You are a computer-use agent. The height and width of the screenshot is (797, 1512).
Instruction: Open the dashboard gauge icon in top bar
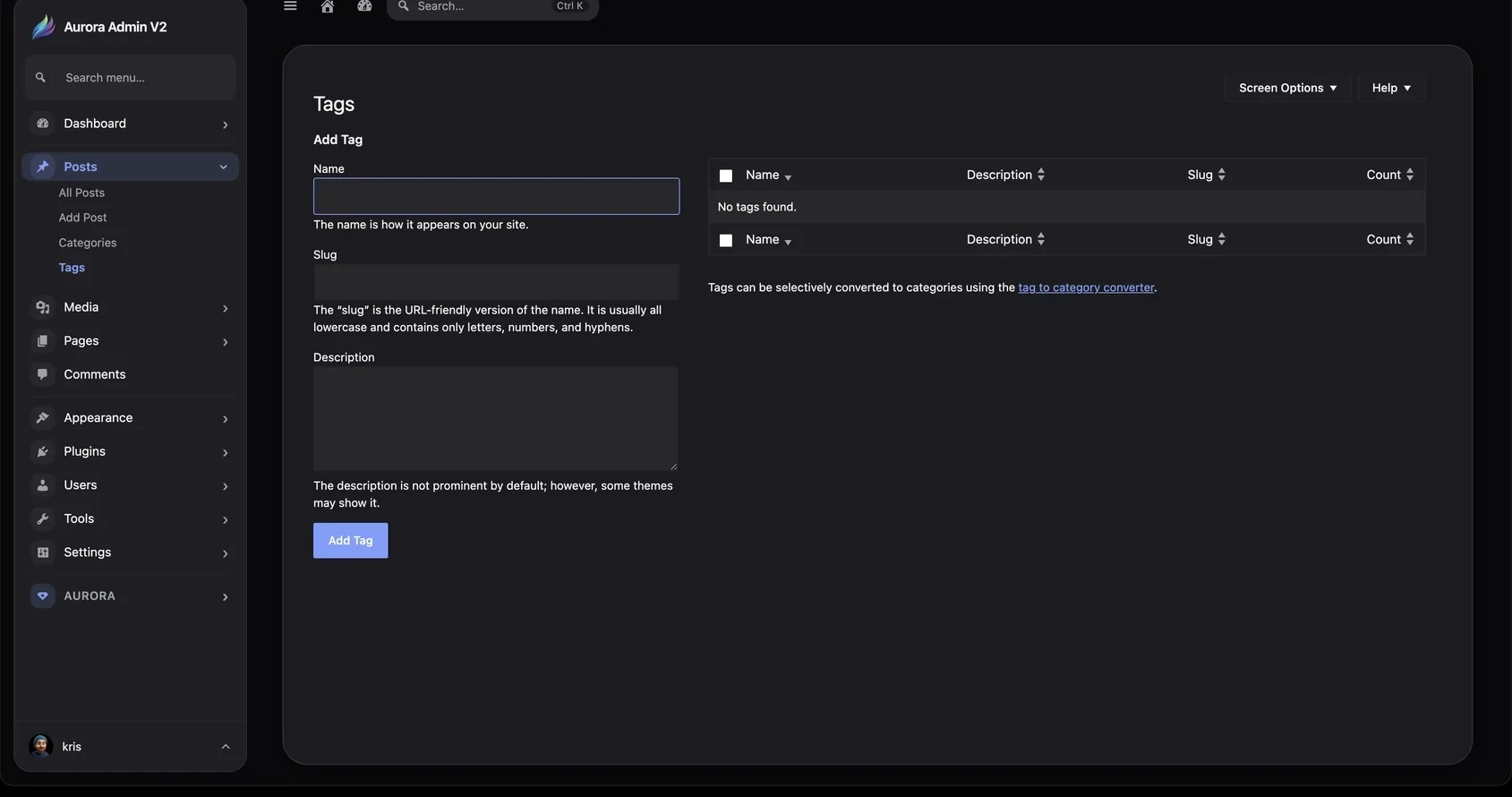pos(364,6)
